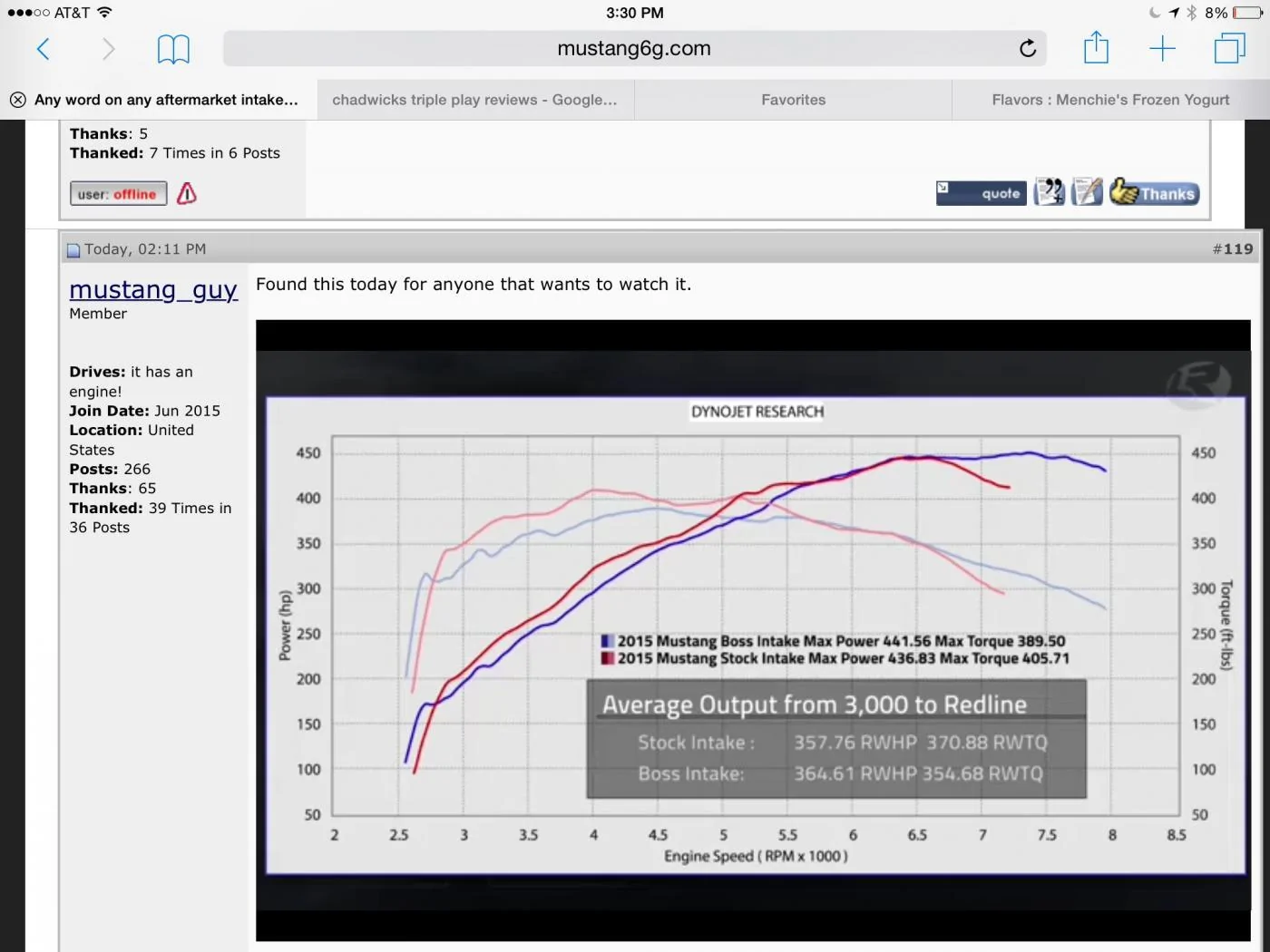1270x952 pixels.
Task: Quote the previous post
Action: pos(982,193)
